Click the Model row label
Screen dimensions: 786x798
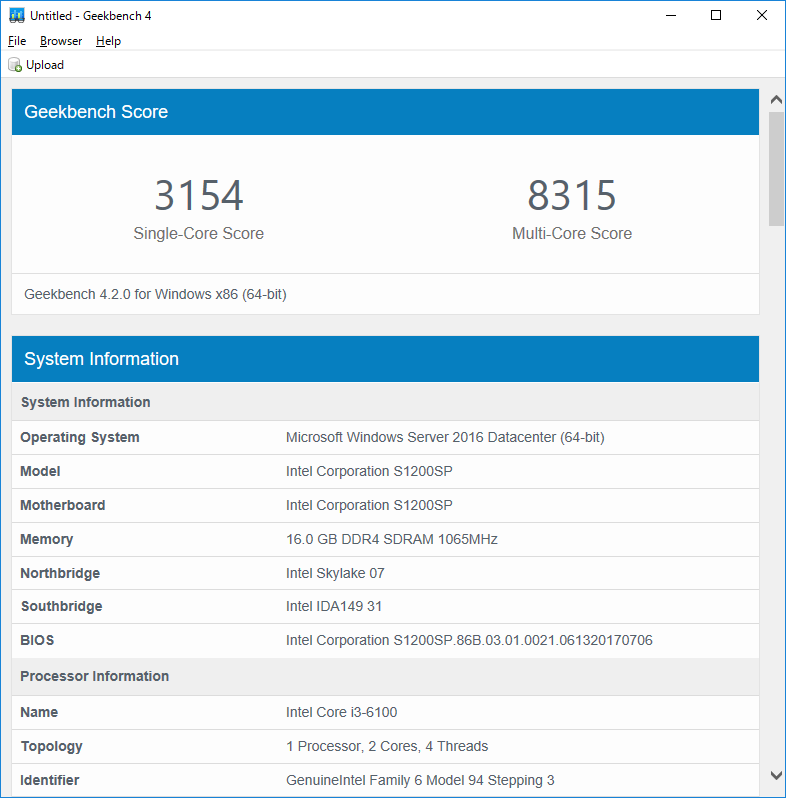click(40, 471)
